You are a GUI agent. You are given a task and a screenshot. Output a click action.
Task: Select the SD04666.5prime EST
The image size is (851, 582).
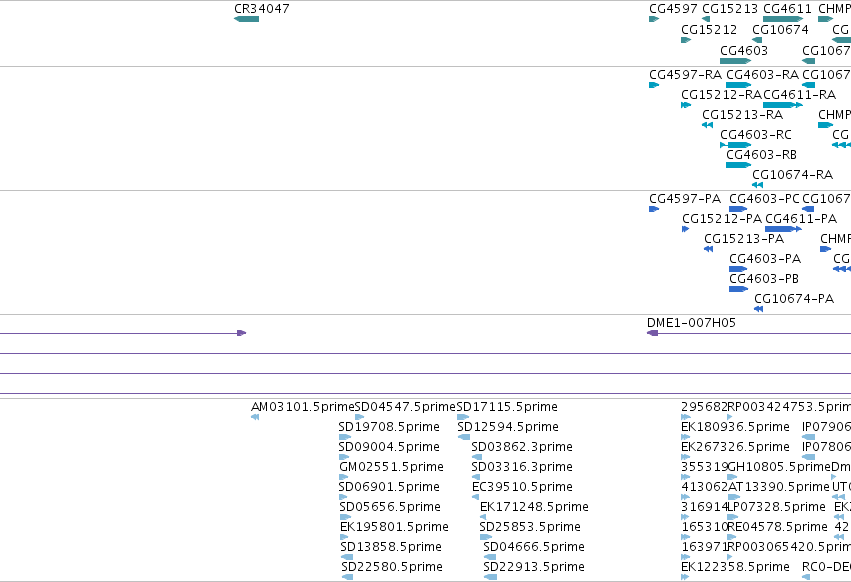coord(490,557)
